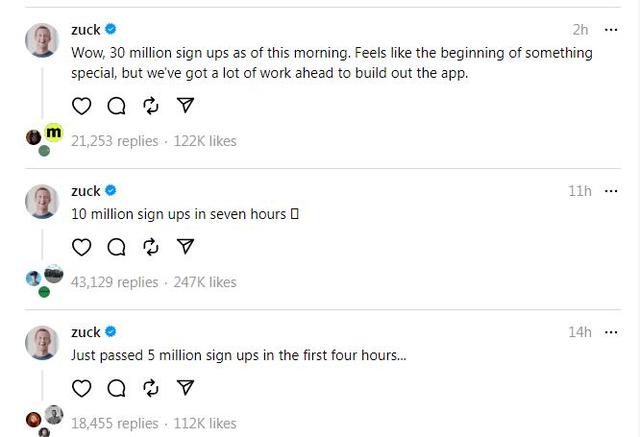
Task: Like the 5 million sign ups post
Action: 83,387
